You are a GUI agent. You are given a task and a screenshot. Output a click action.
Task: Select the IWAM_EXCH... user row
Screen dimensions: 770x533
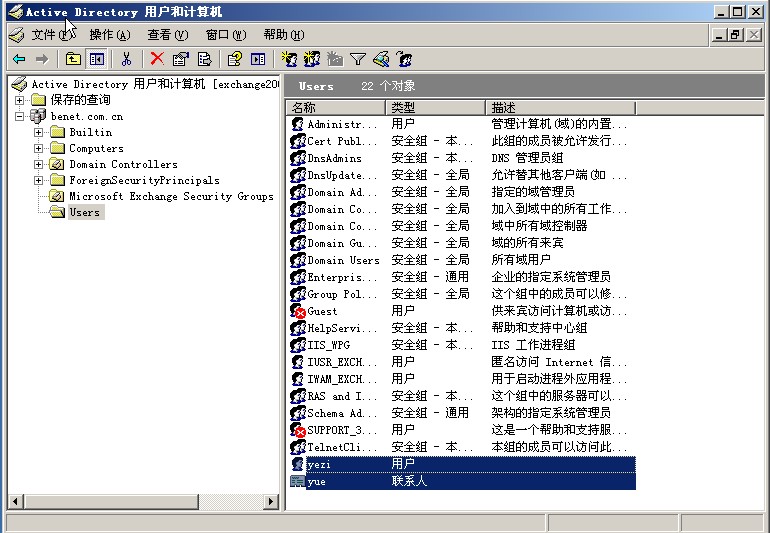tap(461, 379)
